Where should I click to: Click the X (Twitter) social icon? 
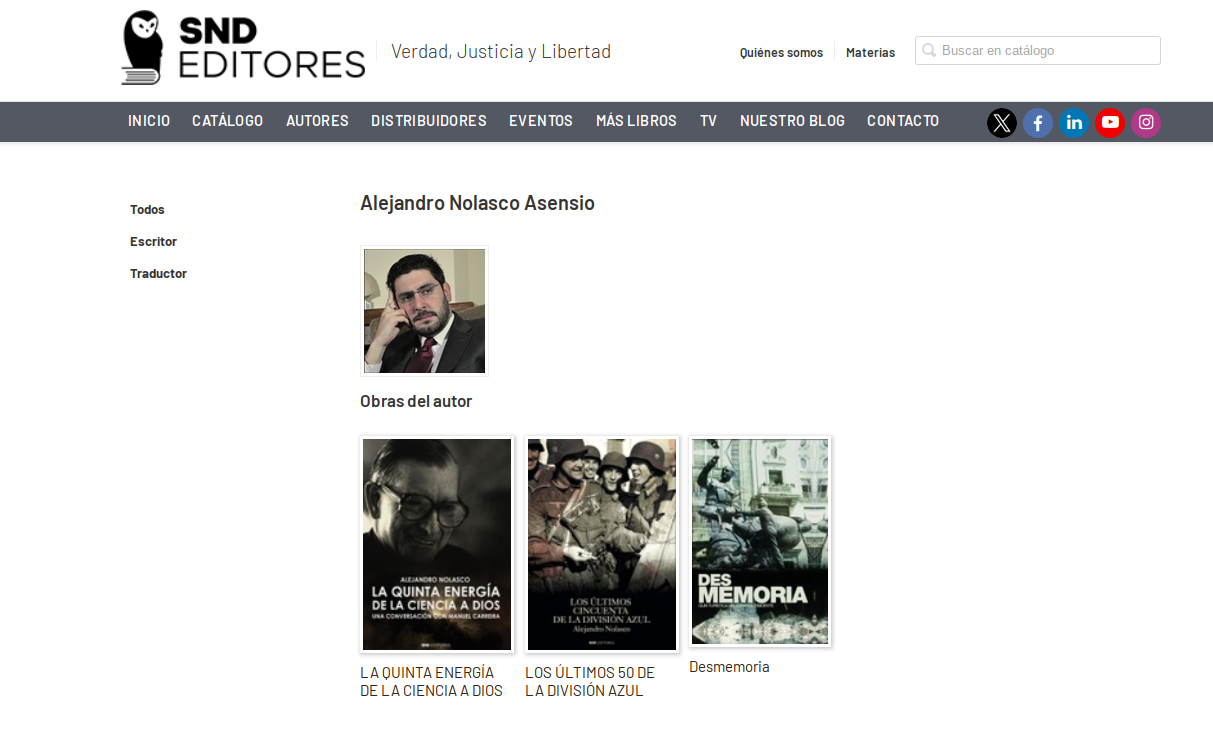click(1001, 123)
